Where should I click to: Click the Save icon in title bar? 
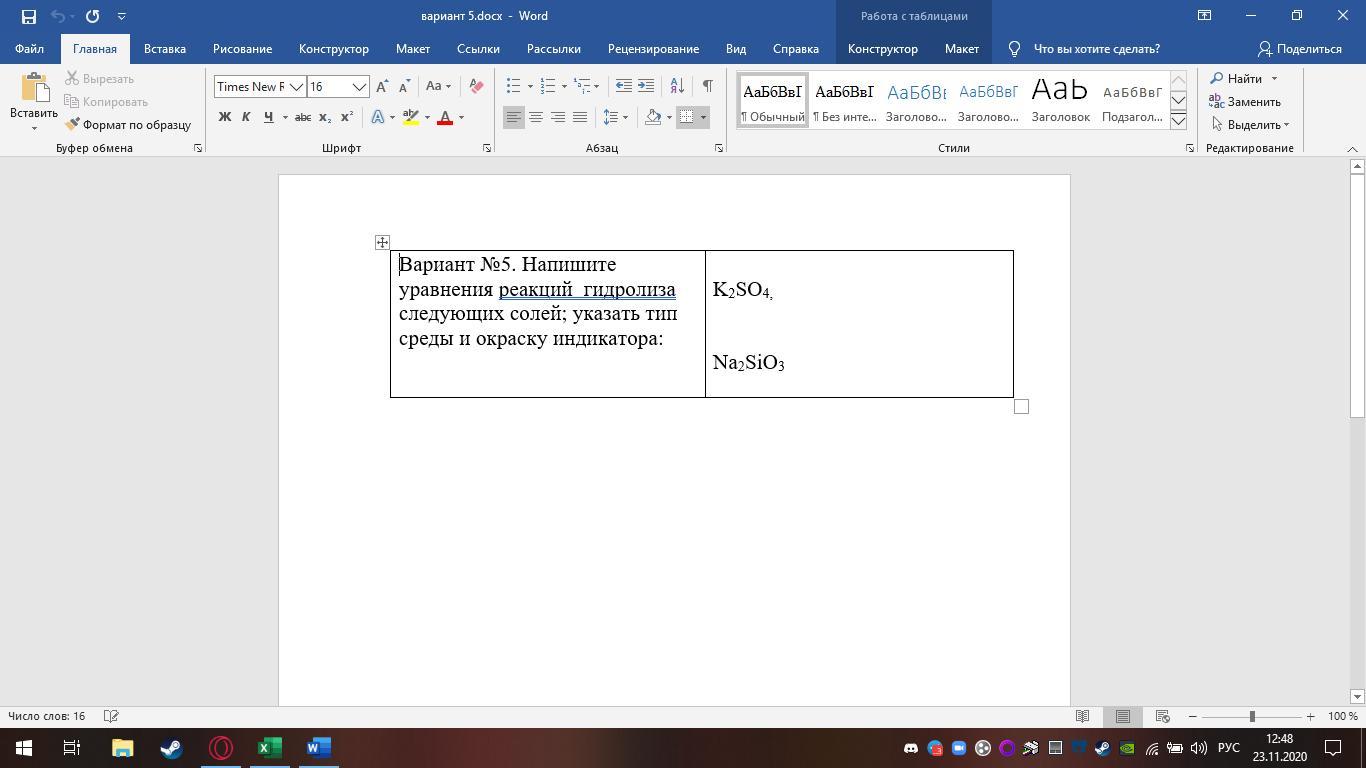[28, 16]
